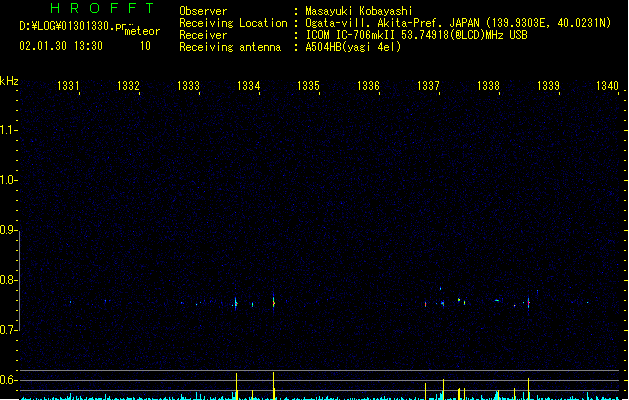Click the 1338 time axis label

point(488,86)
